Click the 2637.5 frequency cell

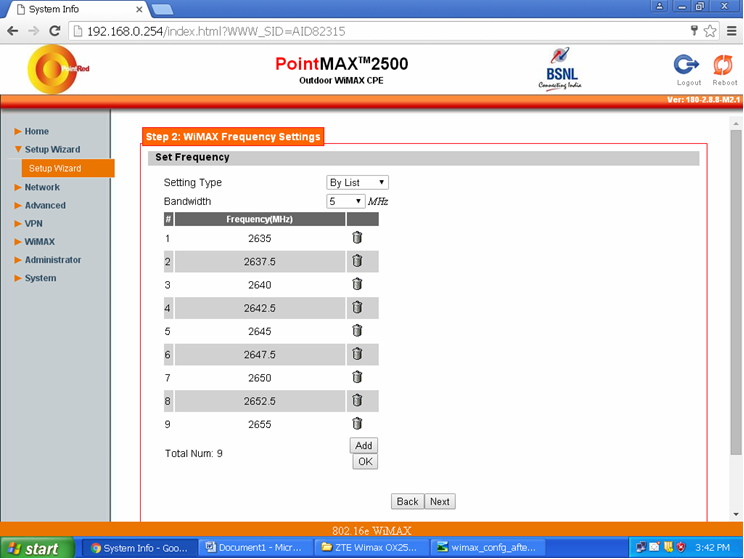[260, 262]
